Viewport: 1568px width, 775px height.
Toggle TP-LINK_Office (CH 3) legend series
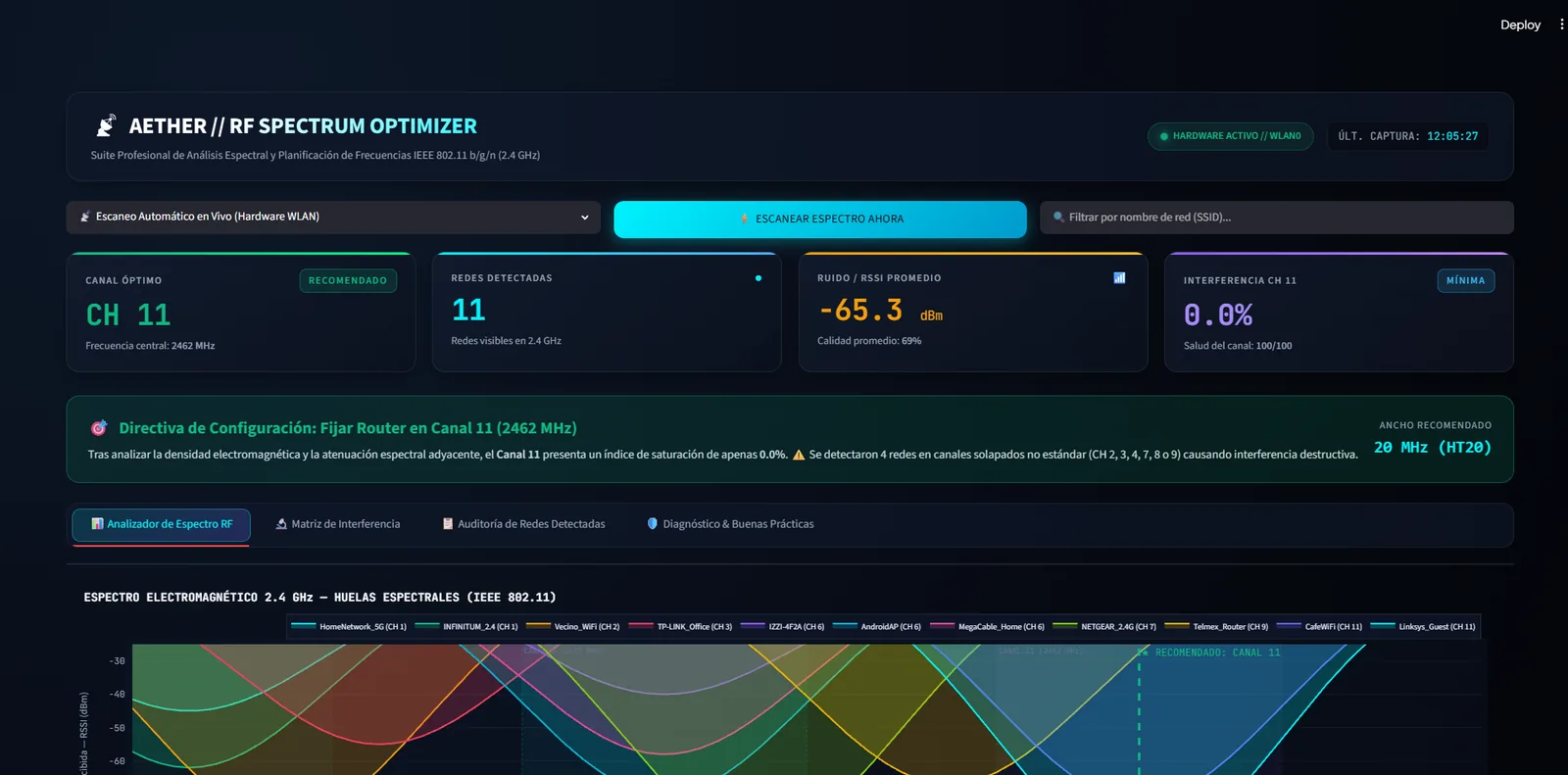point(681,626)
